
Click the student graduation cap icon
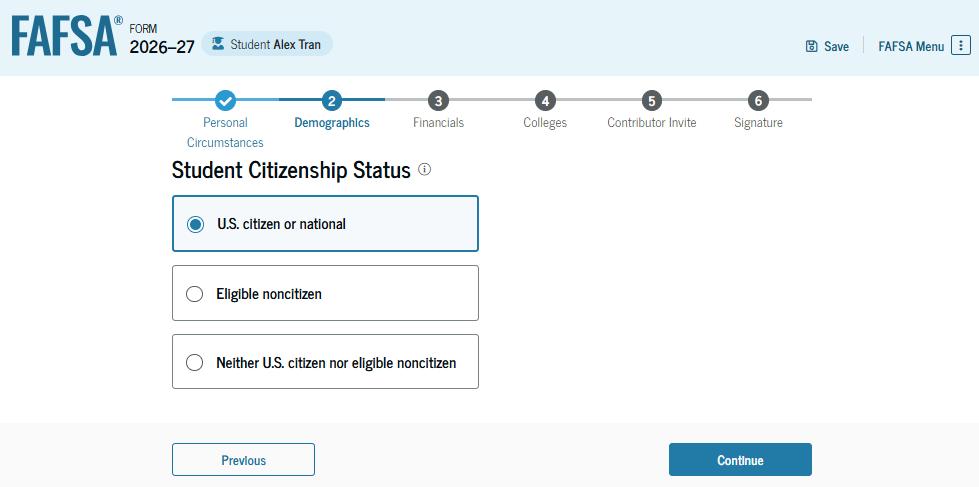click(218, 44)
